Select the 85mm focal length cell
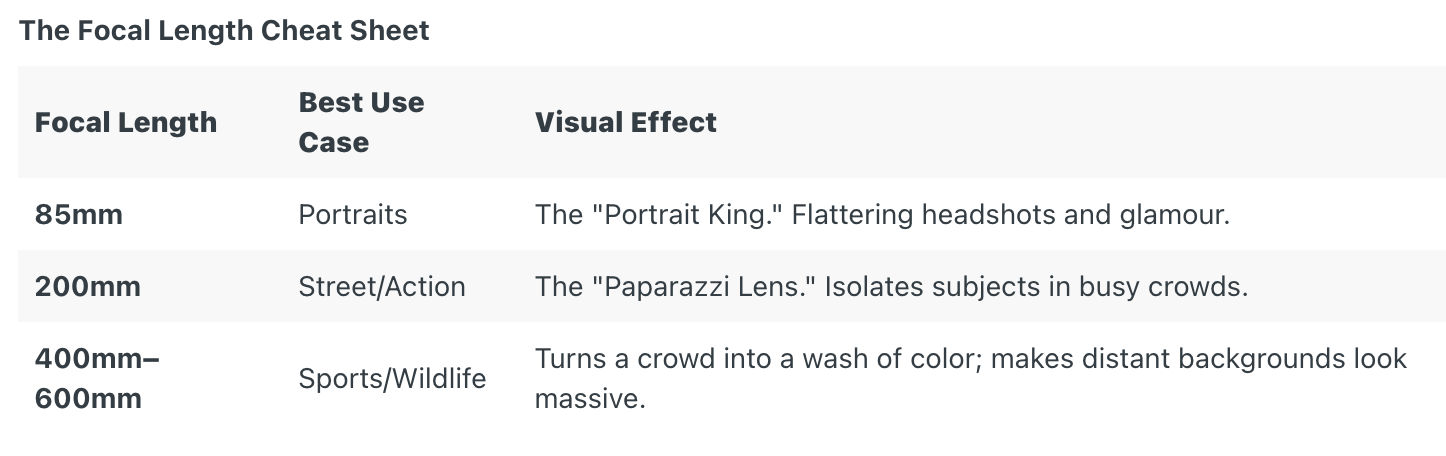 (79, 215)
